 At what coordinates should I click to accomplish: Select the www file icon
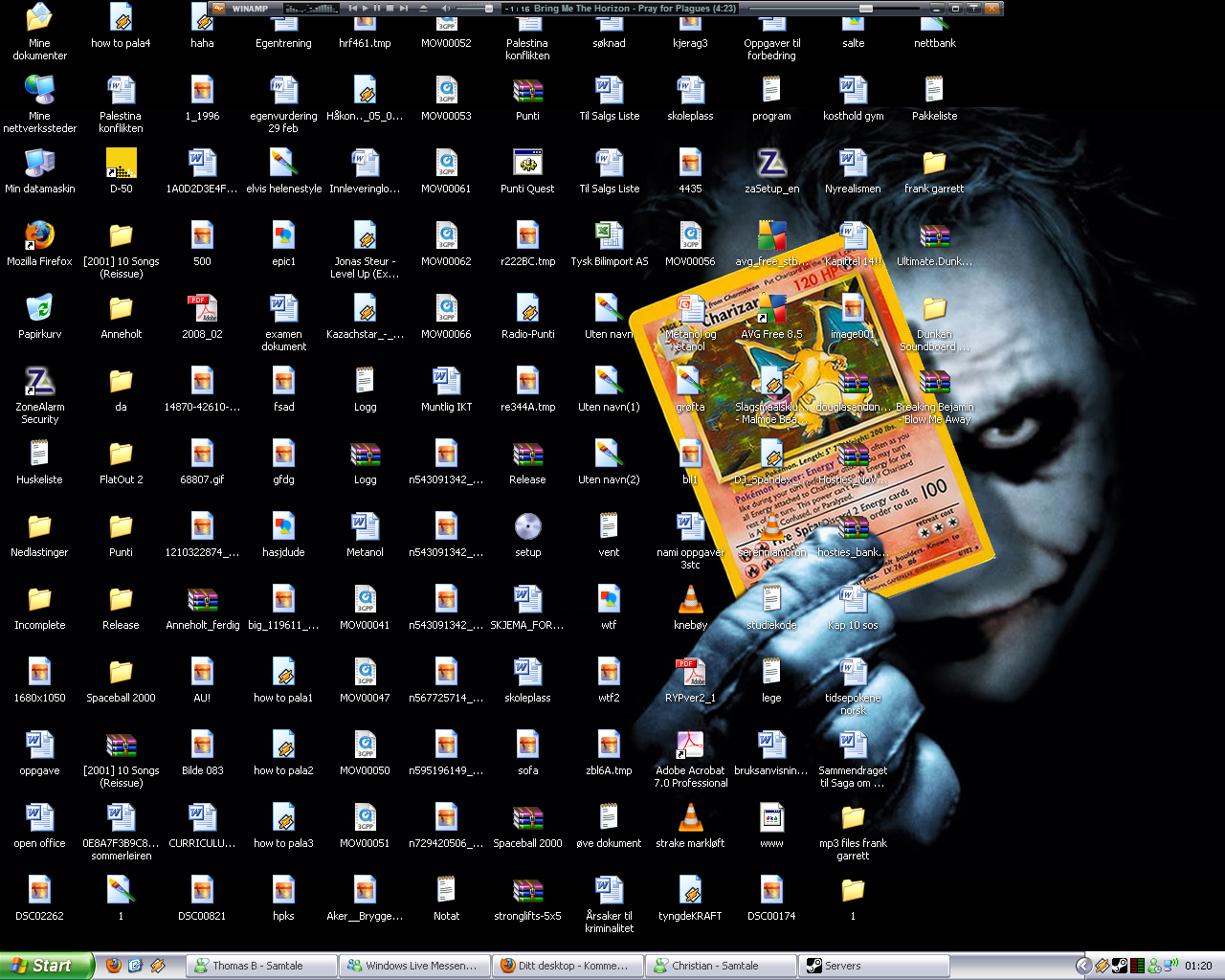[771, 826]
